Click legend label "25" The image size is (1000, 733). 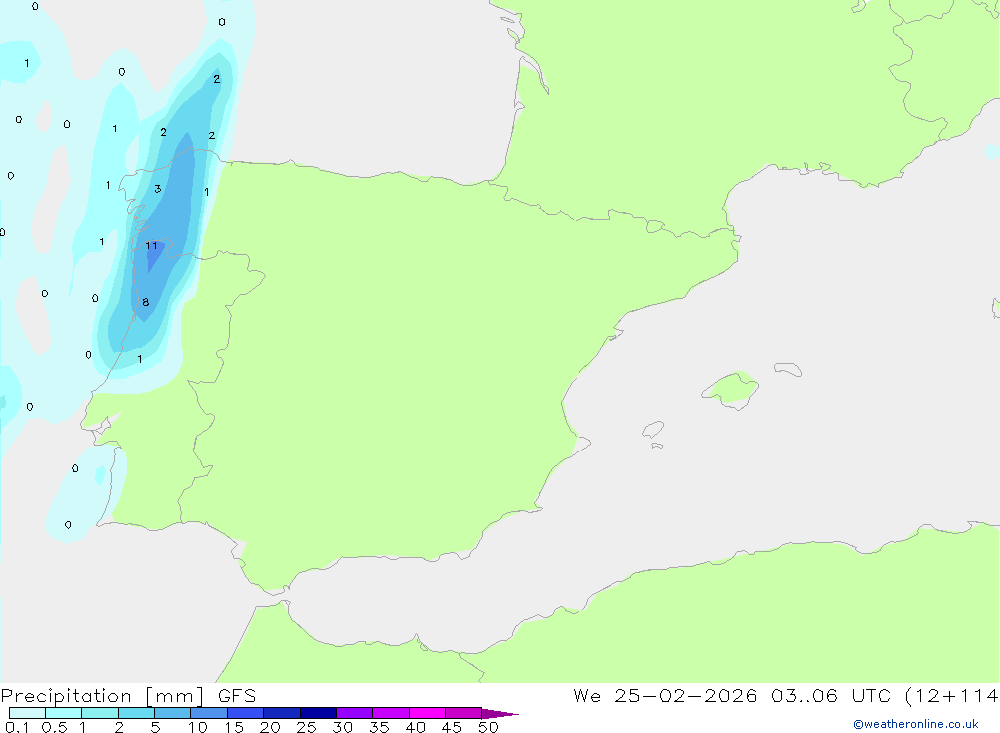[306, 727]
